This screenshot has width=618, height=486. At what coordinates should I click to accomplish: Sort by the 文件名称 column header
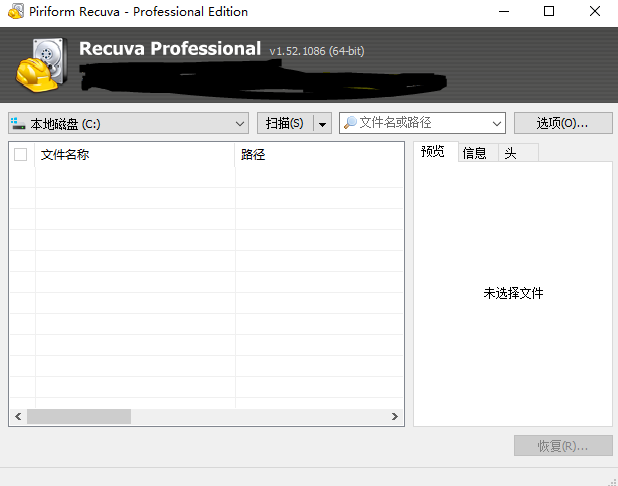pos(135,155)
